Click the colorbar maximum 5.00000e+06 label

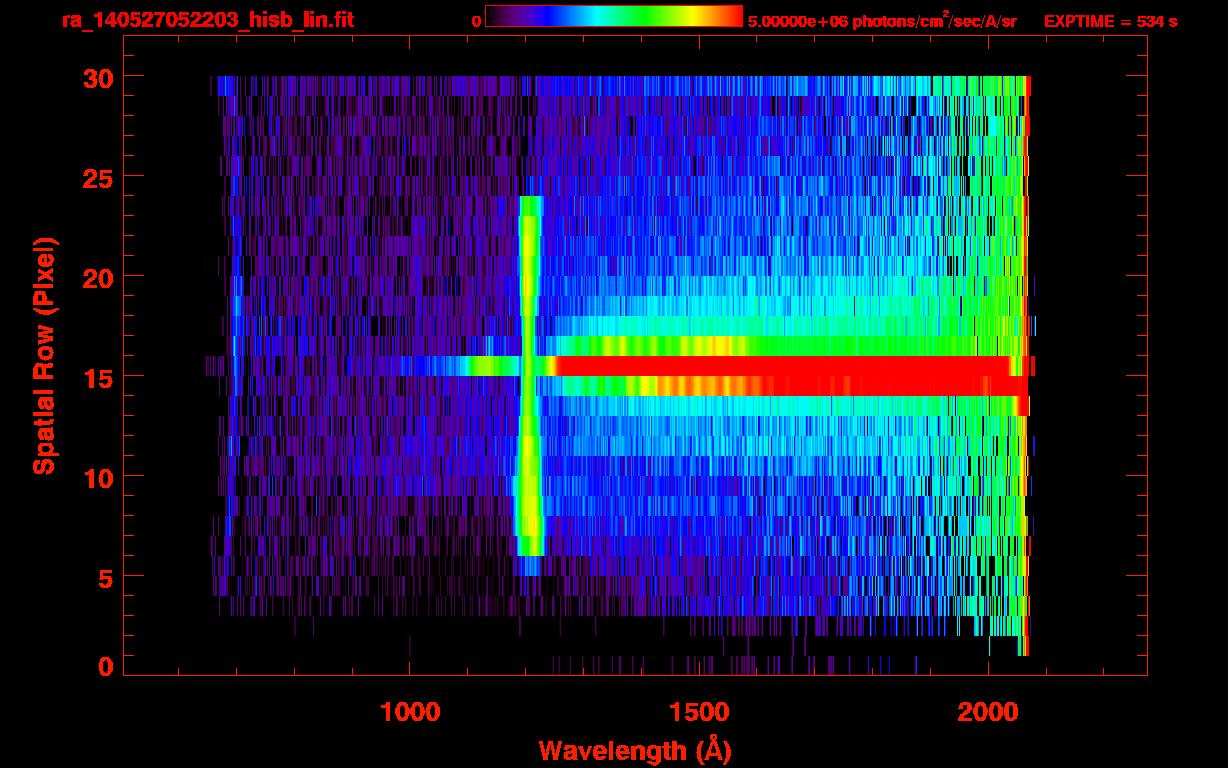coord(882,20)
